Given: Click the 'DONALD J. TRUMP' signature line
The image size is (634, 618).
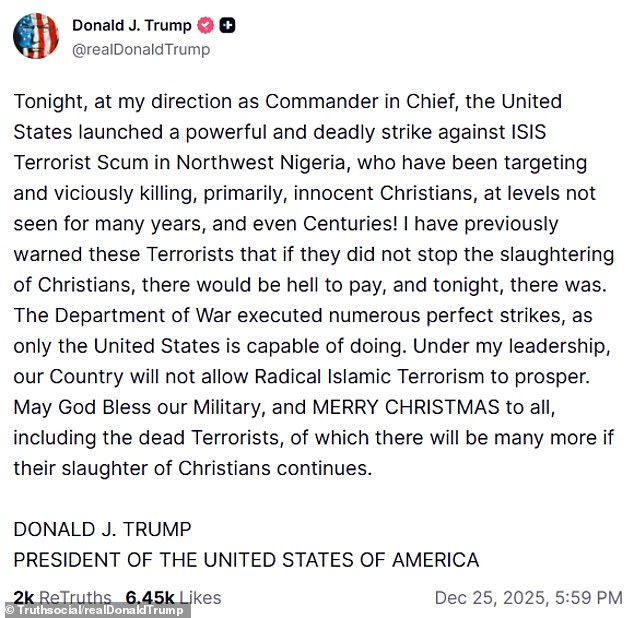Looking at the screenshot, I should [x=102, y=529].
